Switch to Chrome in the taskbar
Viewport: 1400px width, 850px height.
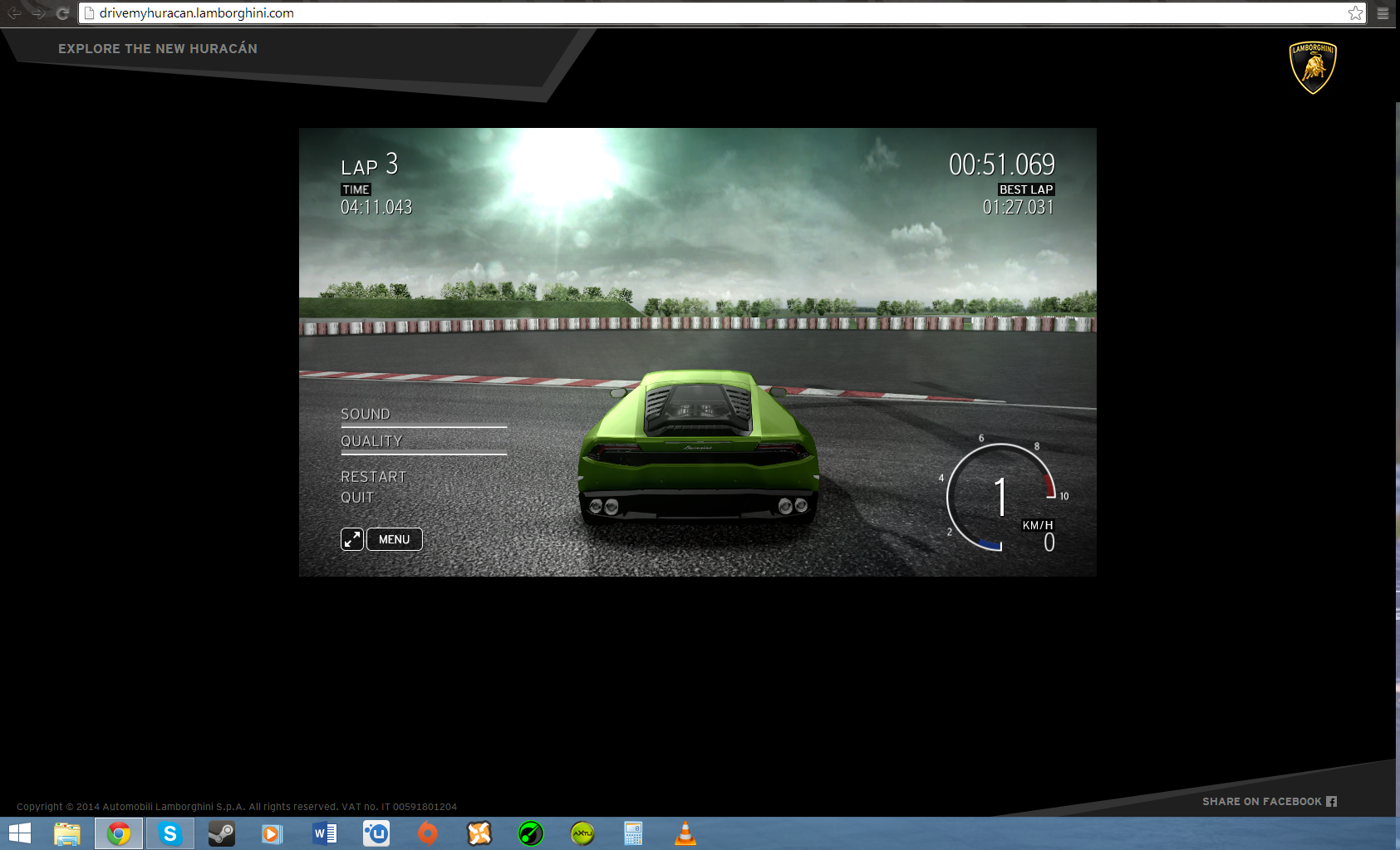pyautogui.click(x=119, y=833)
